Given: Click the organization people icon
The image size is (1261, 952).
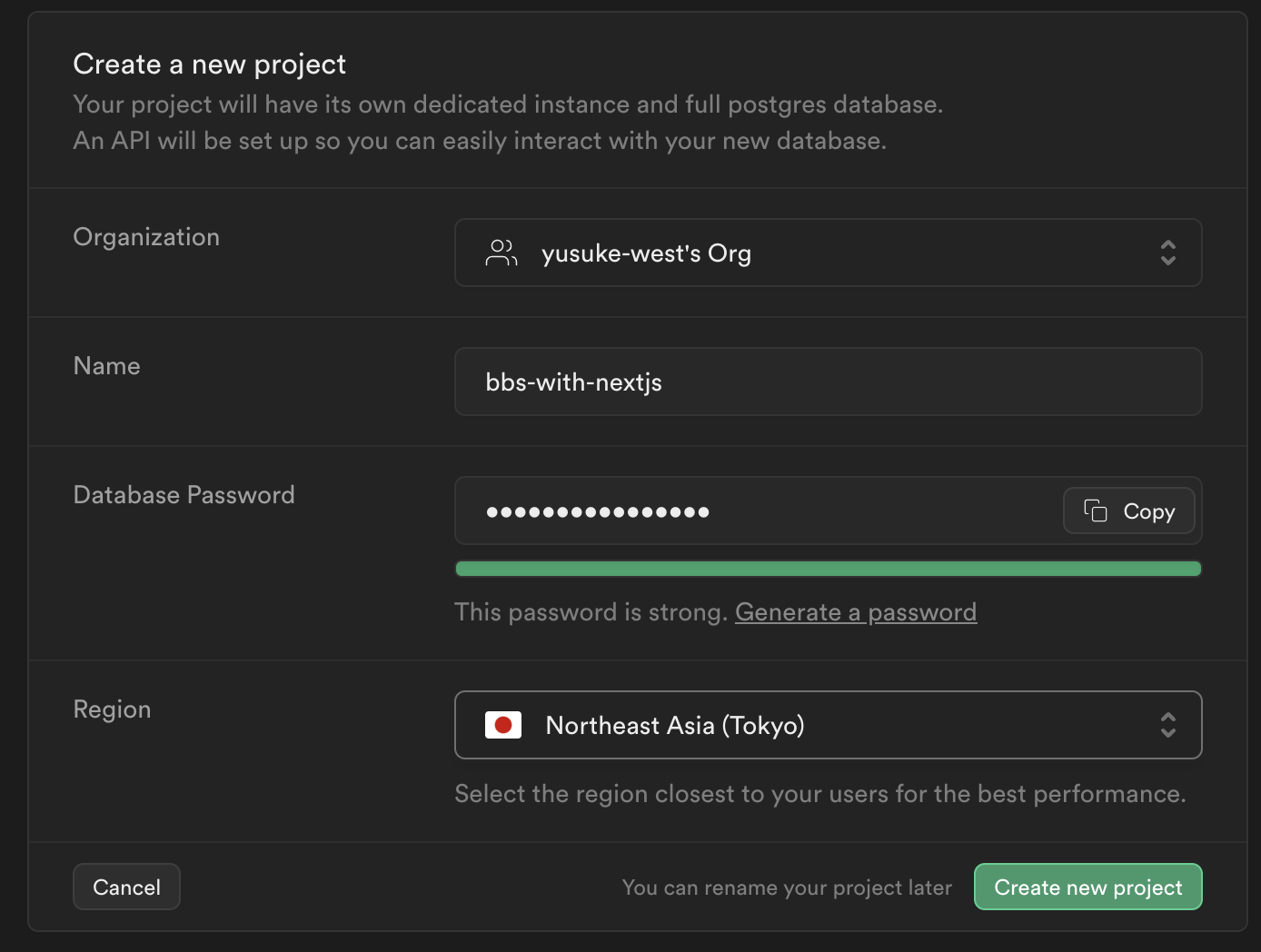Looking at the screenshot, I should [x=501, y=253].
